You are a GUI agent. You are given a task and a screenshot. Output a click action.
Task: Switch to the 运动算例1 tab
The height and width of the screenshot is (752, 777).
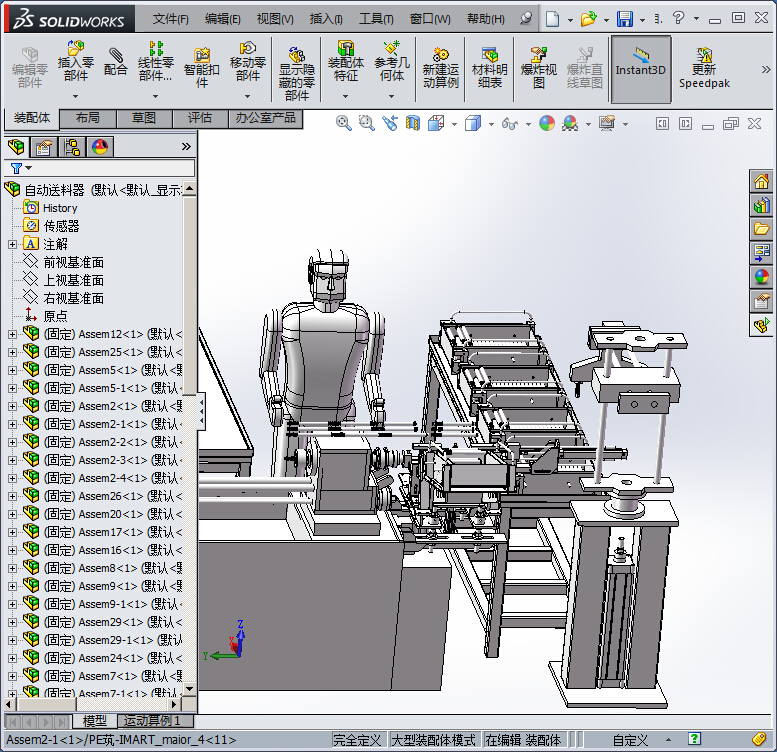[153, 721]
